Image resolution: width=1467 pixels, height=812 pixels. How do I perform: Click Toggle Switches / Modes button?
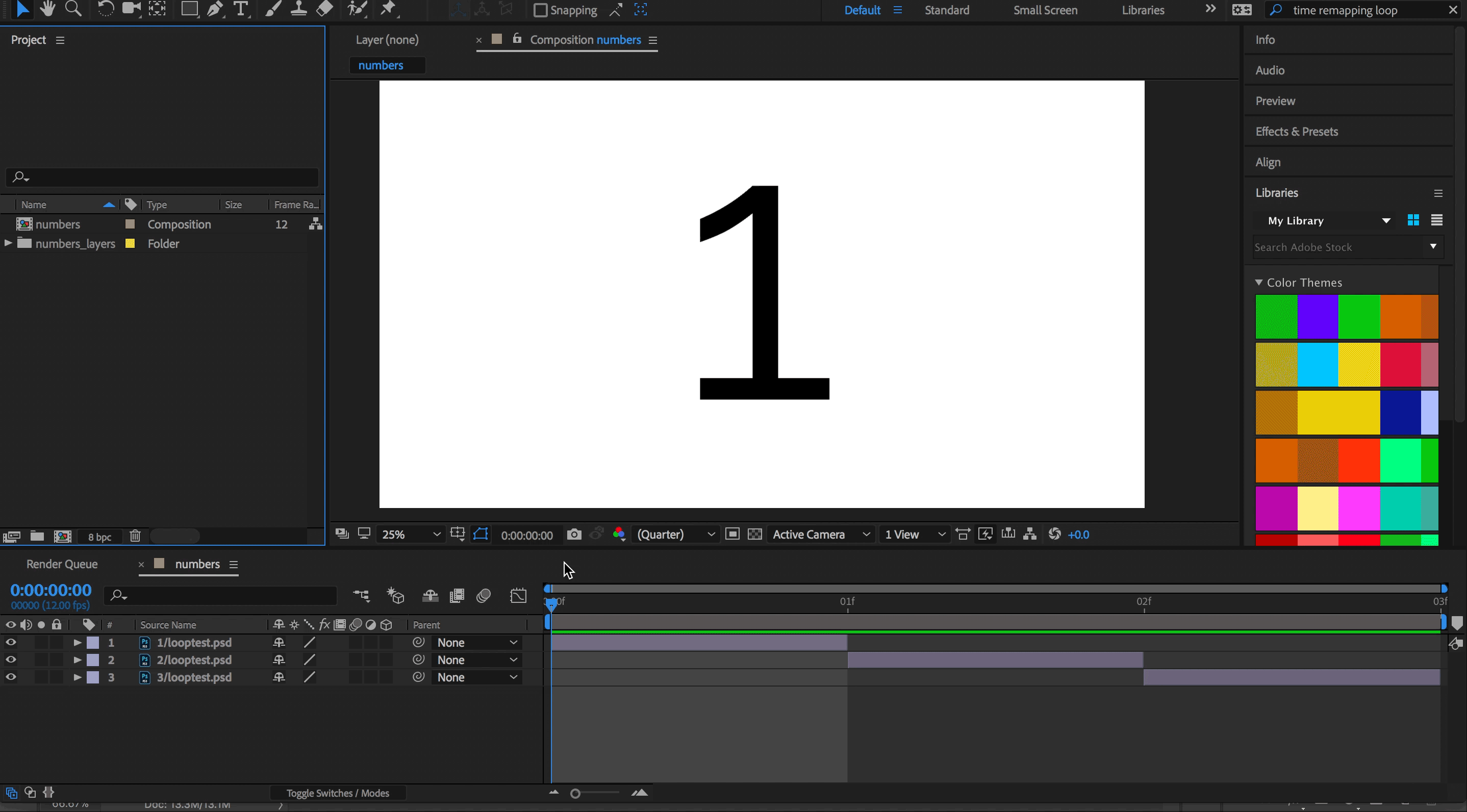[x=338, y=793]
